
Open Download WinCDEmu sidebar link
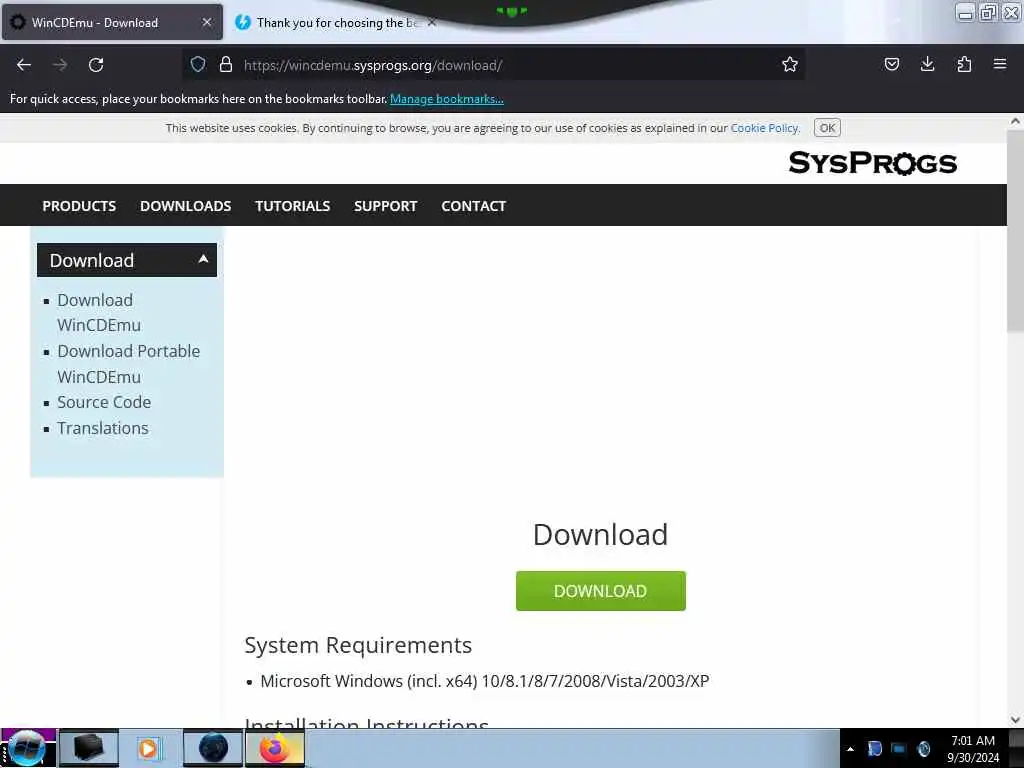99,312
